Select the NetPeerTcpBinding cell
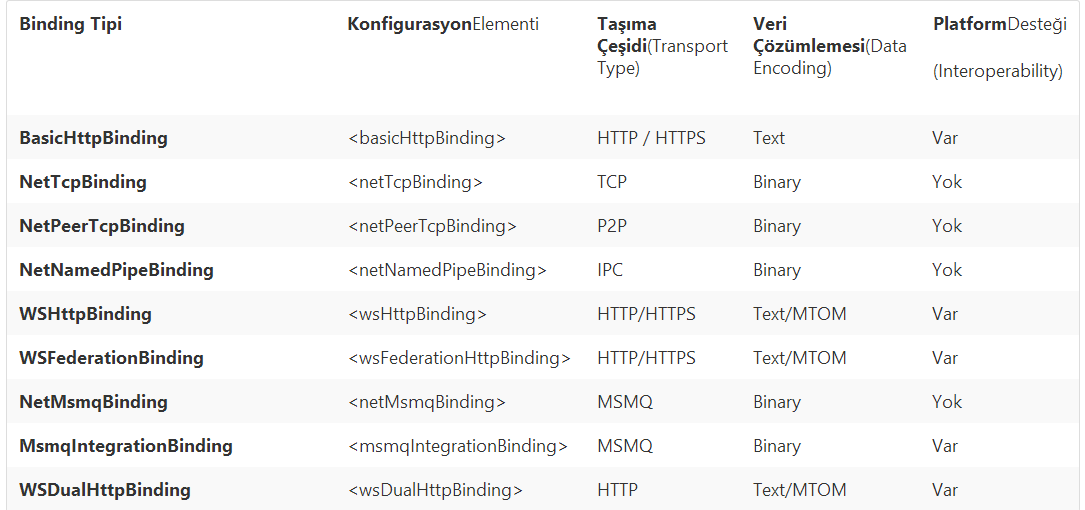The height and width of the screenshot is (510, 1085). 102,226
